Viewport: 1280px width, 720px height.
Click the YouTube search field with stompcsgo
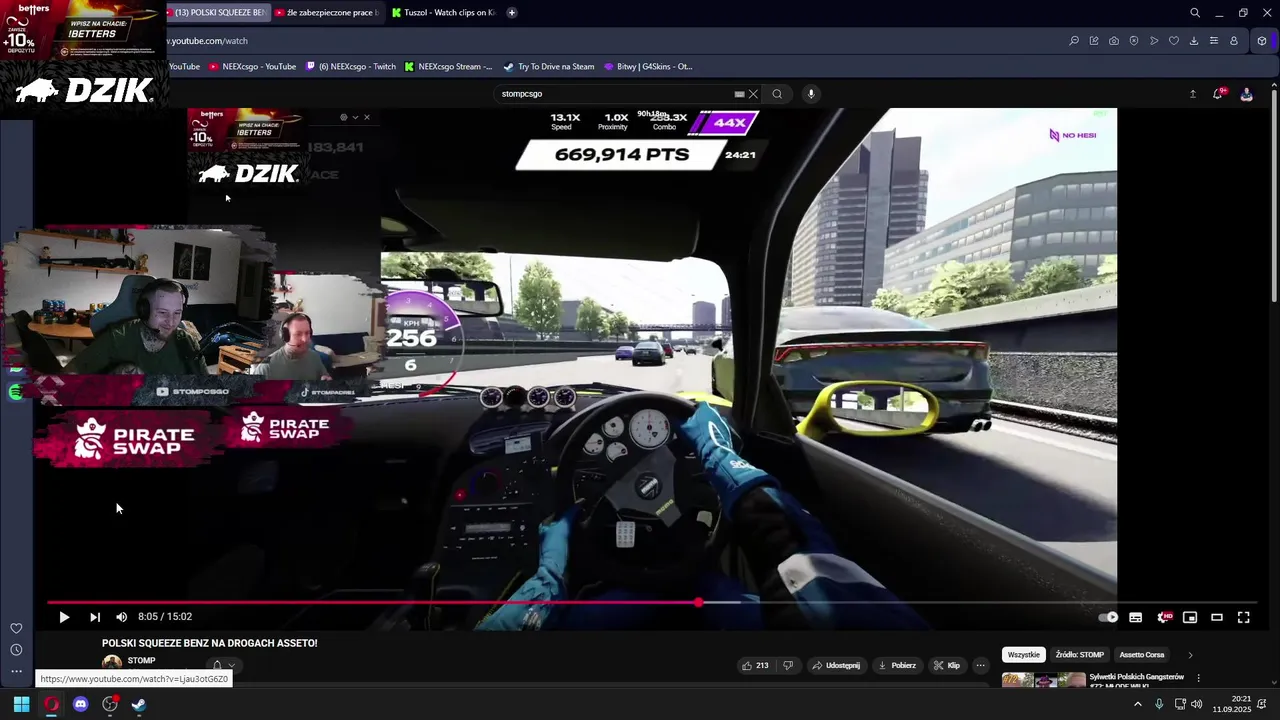[x=615, y=94]
